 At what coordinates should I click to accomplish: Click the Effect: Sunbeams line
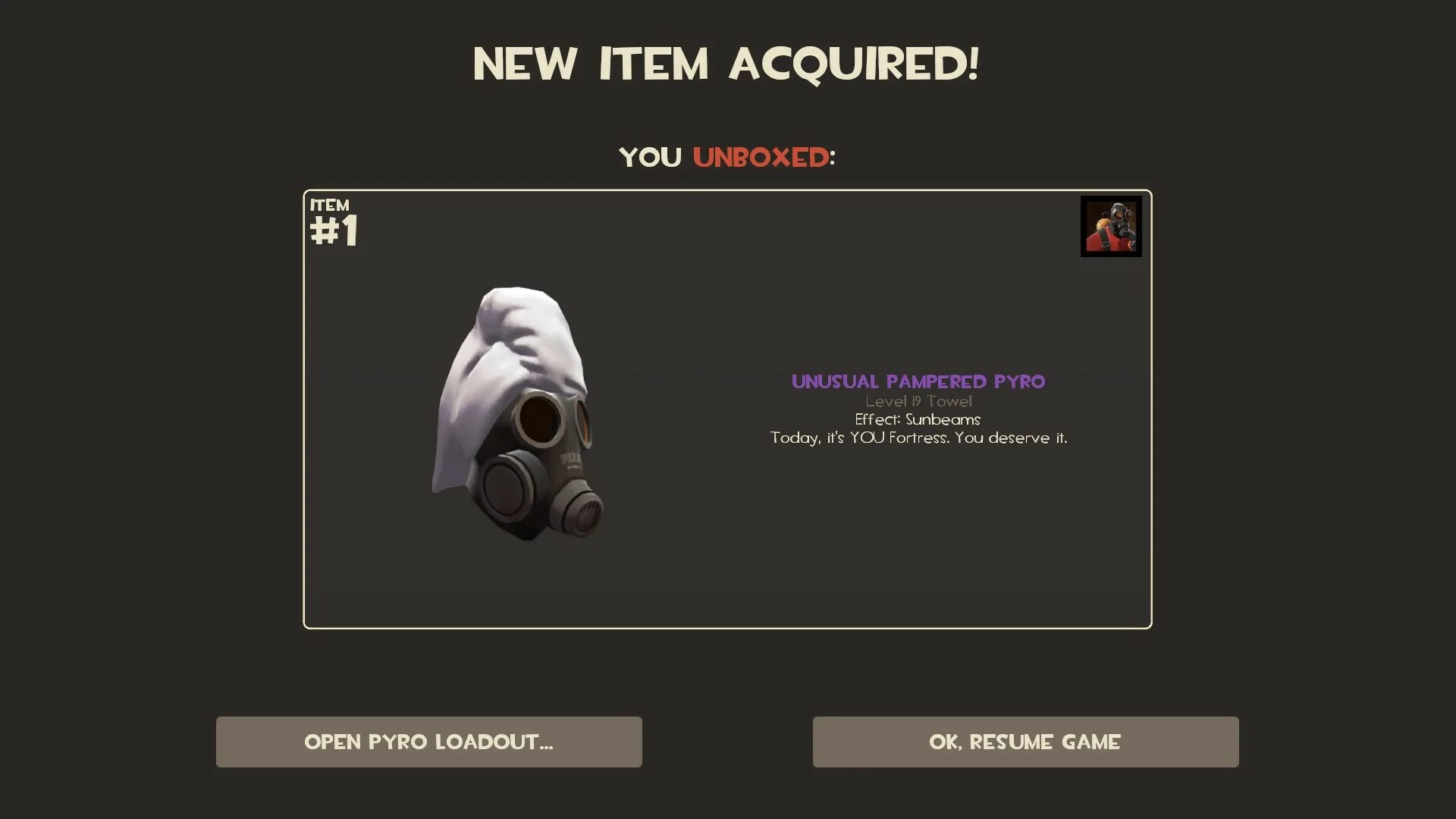click(918, 419)
